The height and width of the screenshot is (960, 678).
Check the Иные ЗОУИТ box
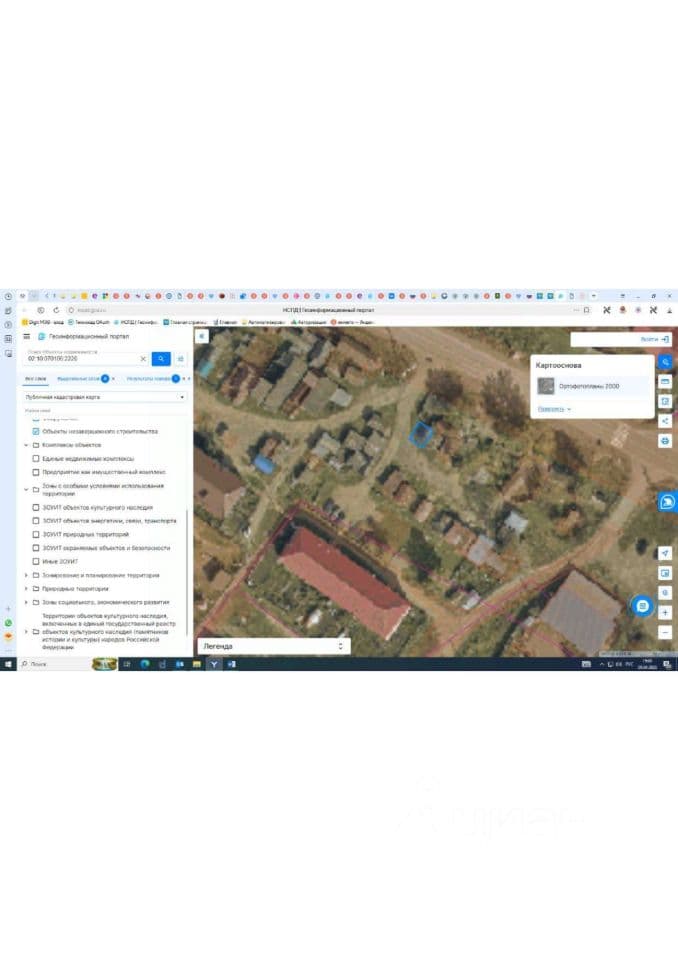click(x=36, y=561)
